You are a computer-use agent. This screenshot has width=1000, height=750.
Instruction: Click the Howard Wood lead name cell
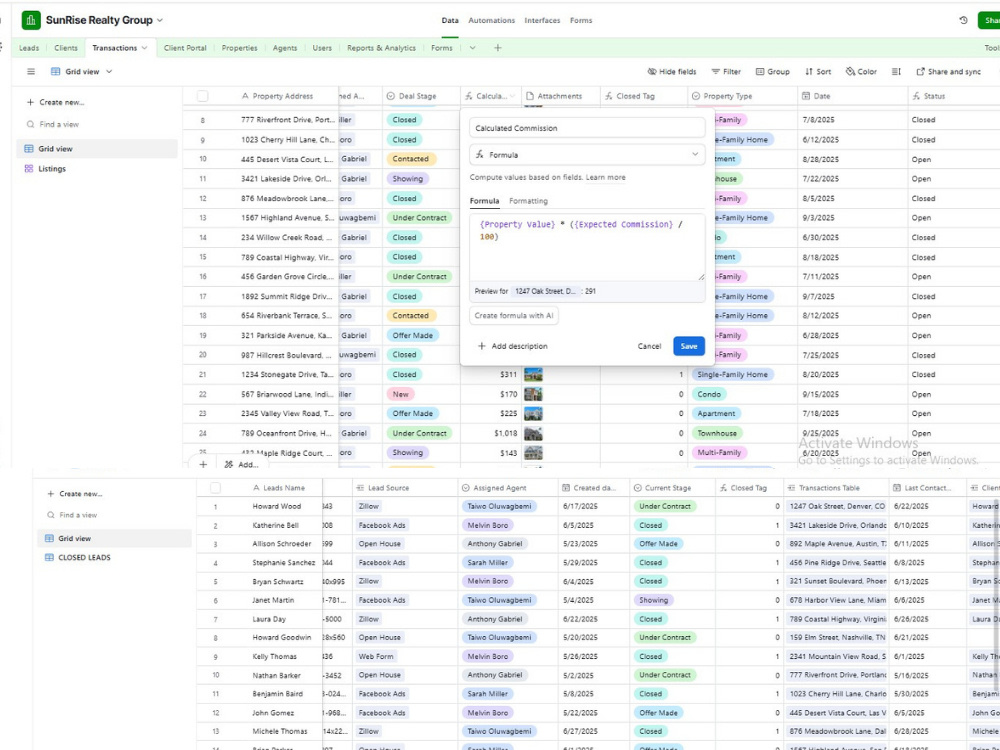click(x=277, y=506)
